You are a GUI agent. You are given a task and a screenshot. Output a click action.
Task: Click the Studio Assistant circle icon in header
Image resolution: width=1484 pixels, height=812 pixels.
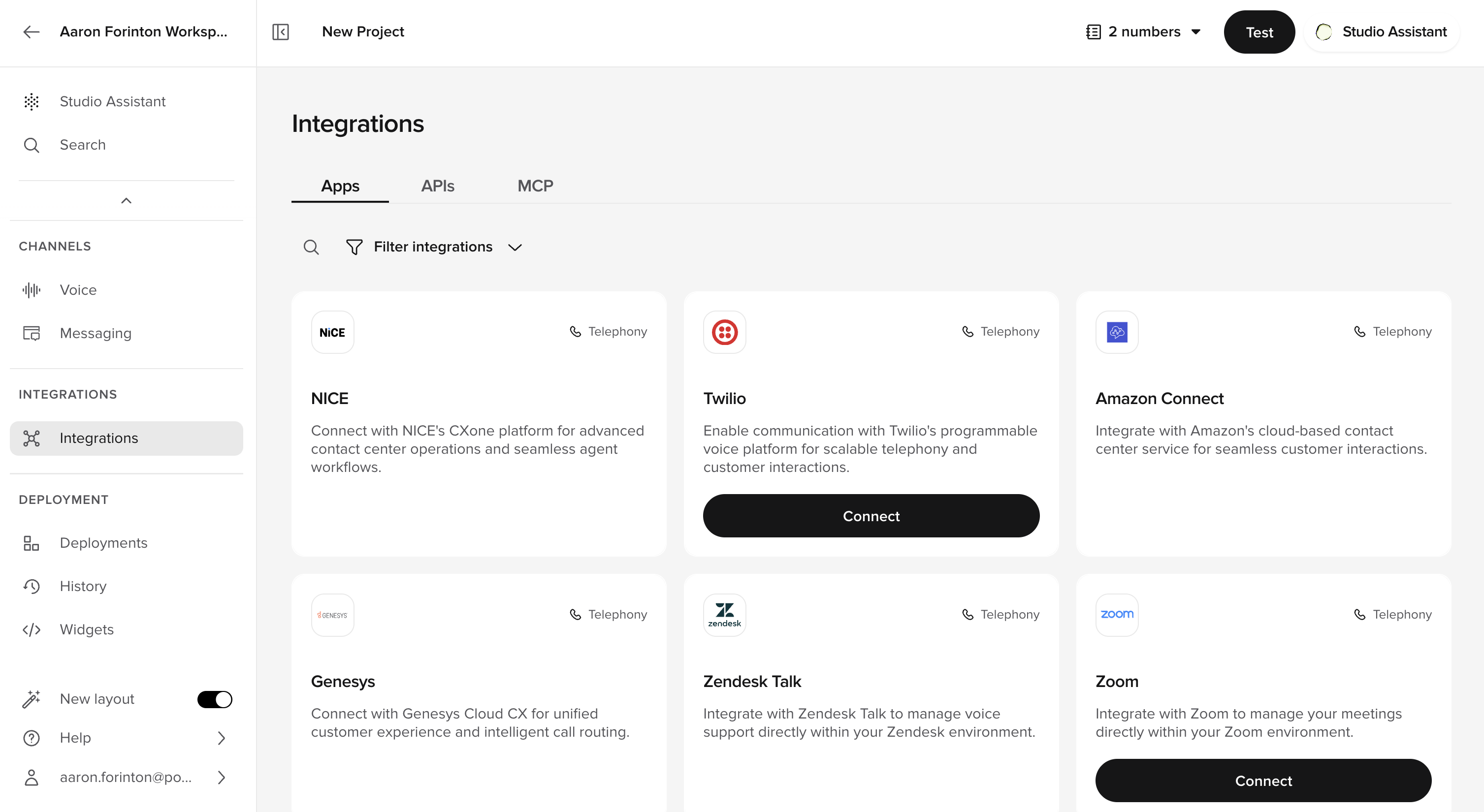coord(1323,31)
